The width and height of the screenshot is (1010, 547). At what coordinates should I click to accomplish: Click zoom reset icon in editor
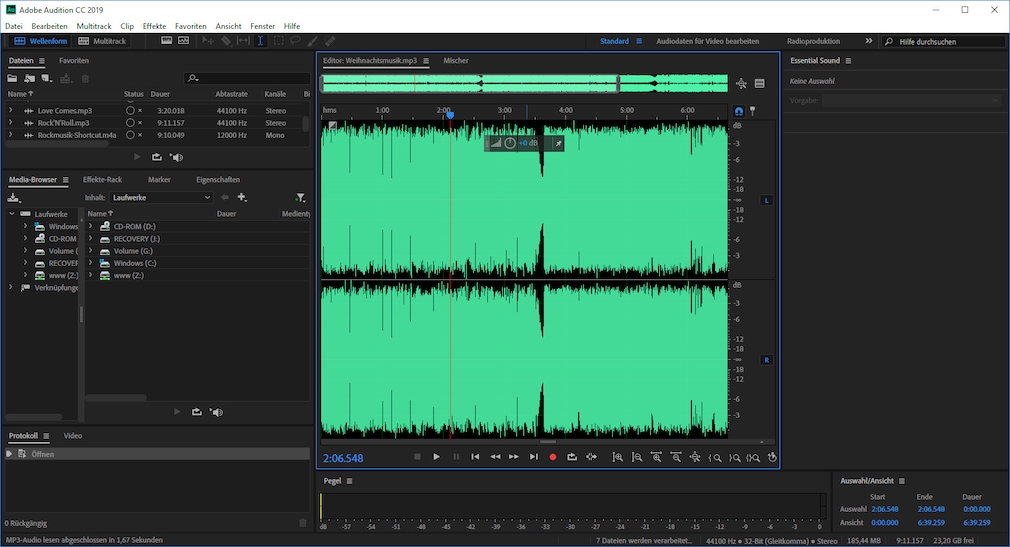pos(772,457)
